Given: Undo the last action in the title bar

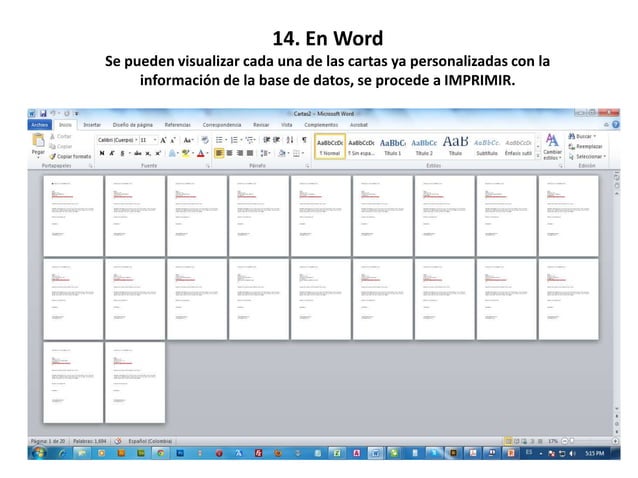Looking at the screenshot, I should (x=53, y=113).
